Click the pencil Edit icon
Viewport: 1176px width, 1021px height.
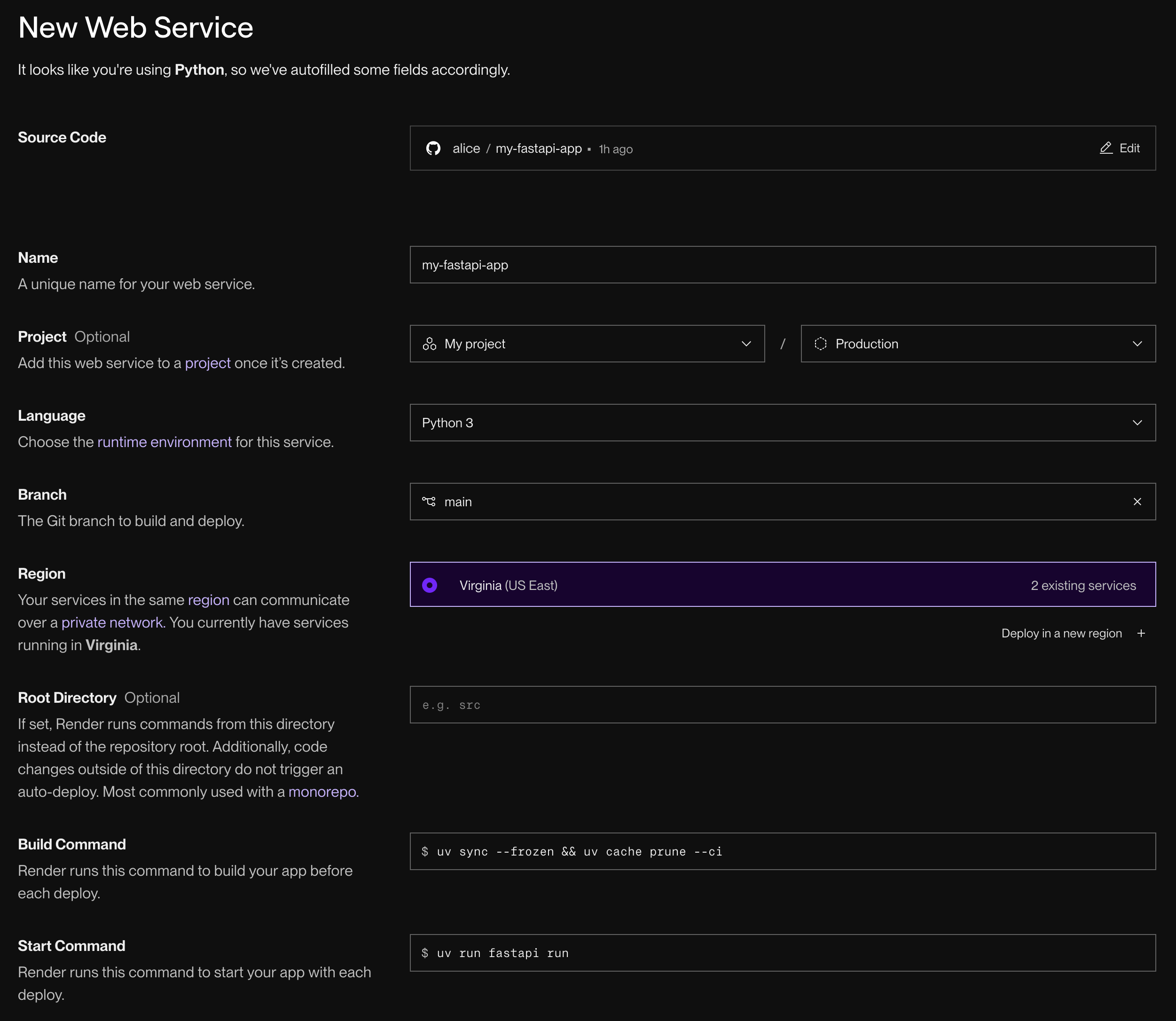1106,148
